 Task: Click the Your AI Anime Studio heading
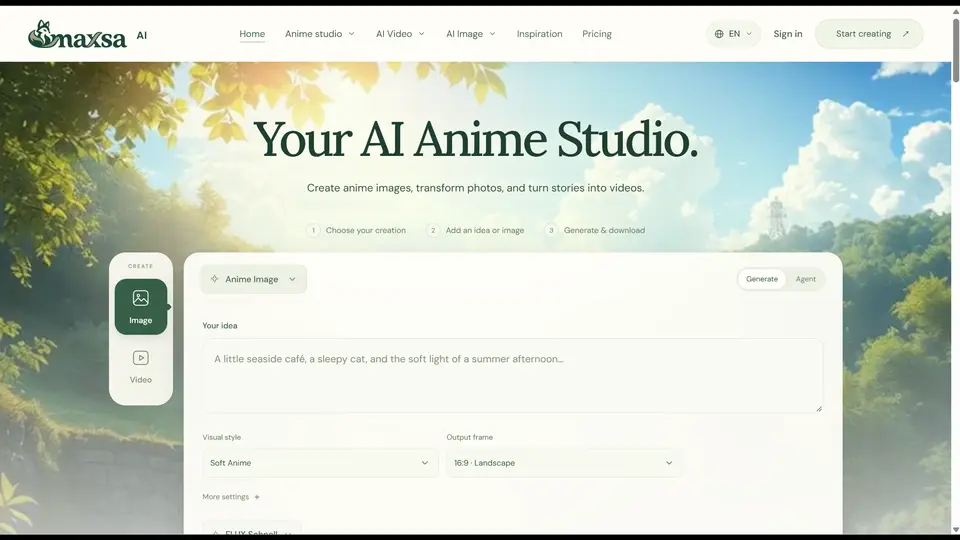(475, 140)
